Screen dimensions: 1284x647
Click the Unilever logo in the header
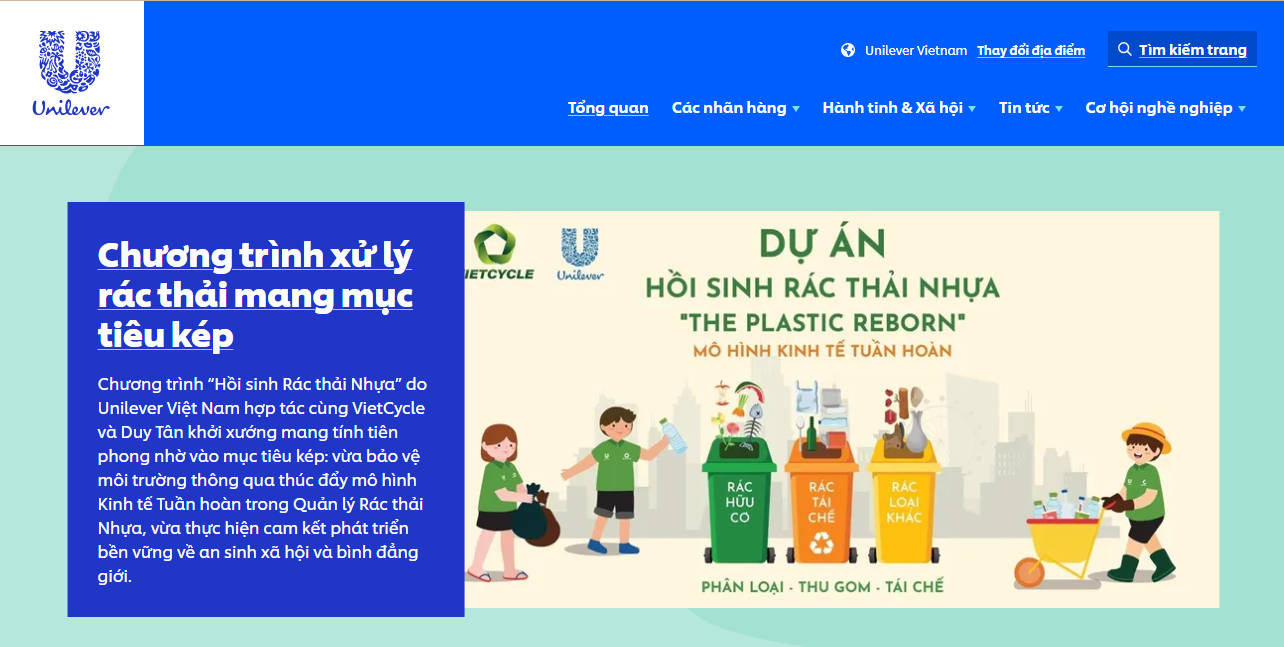click(x=71, y=73)
